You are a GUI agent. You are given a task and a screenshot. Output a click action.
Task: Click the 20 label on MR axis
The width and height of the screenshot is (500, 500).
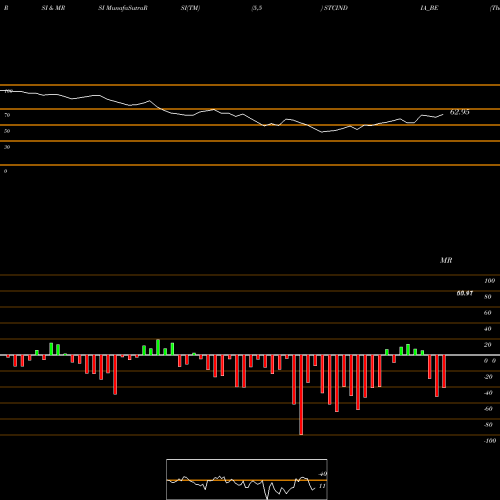[x=488, y=345]
